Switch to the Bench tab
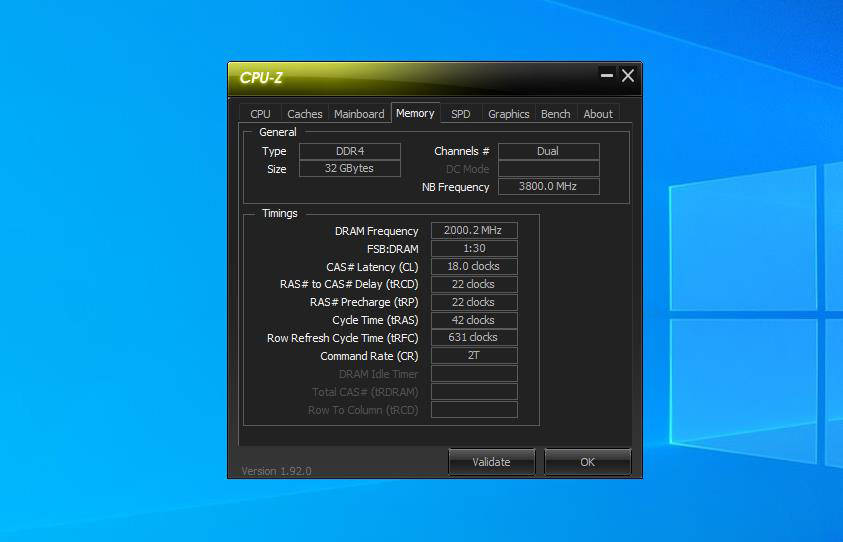Screen dimensions: 843x542 pos(555,114)
